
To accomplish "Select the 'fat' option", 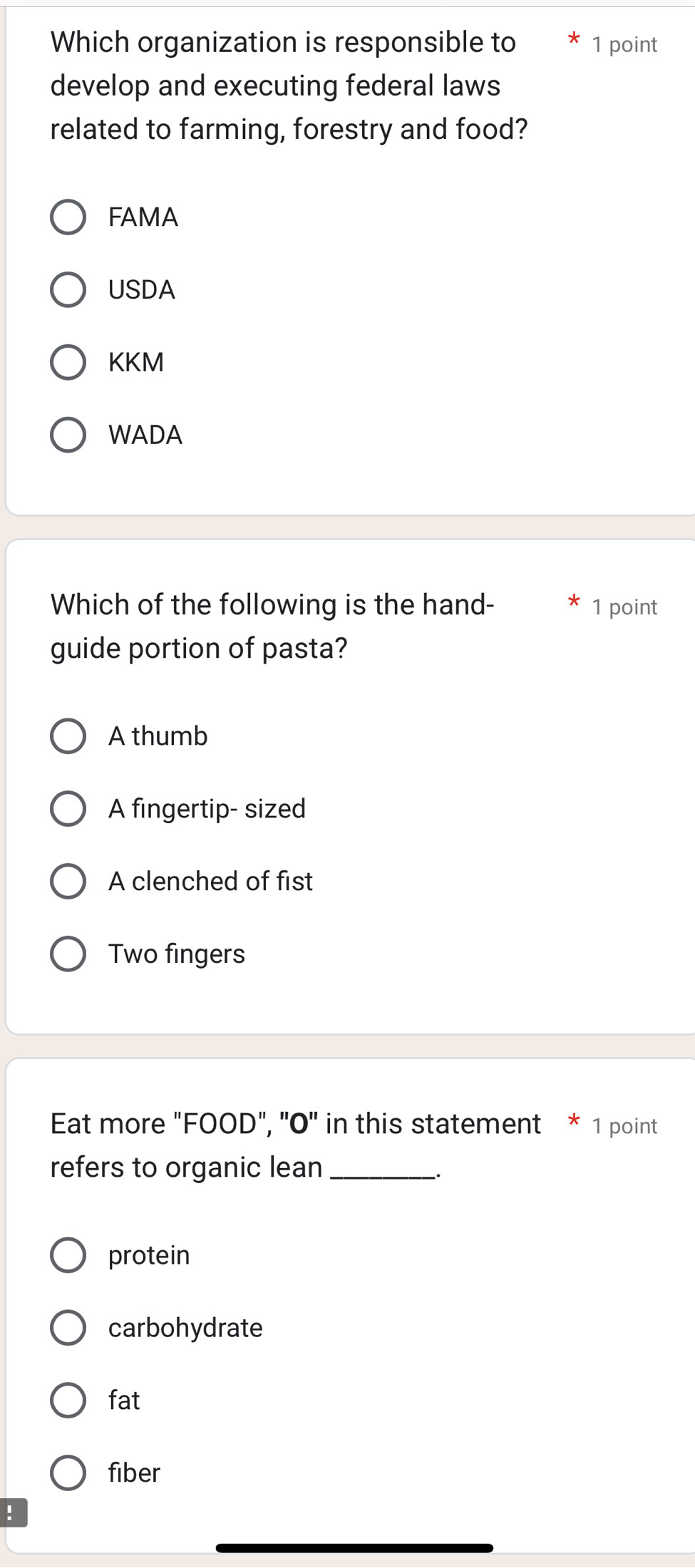I will pyautogui.click(x=68, y=1400).
